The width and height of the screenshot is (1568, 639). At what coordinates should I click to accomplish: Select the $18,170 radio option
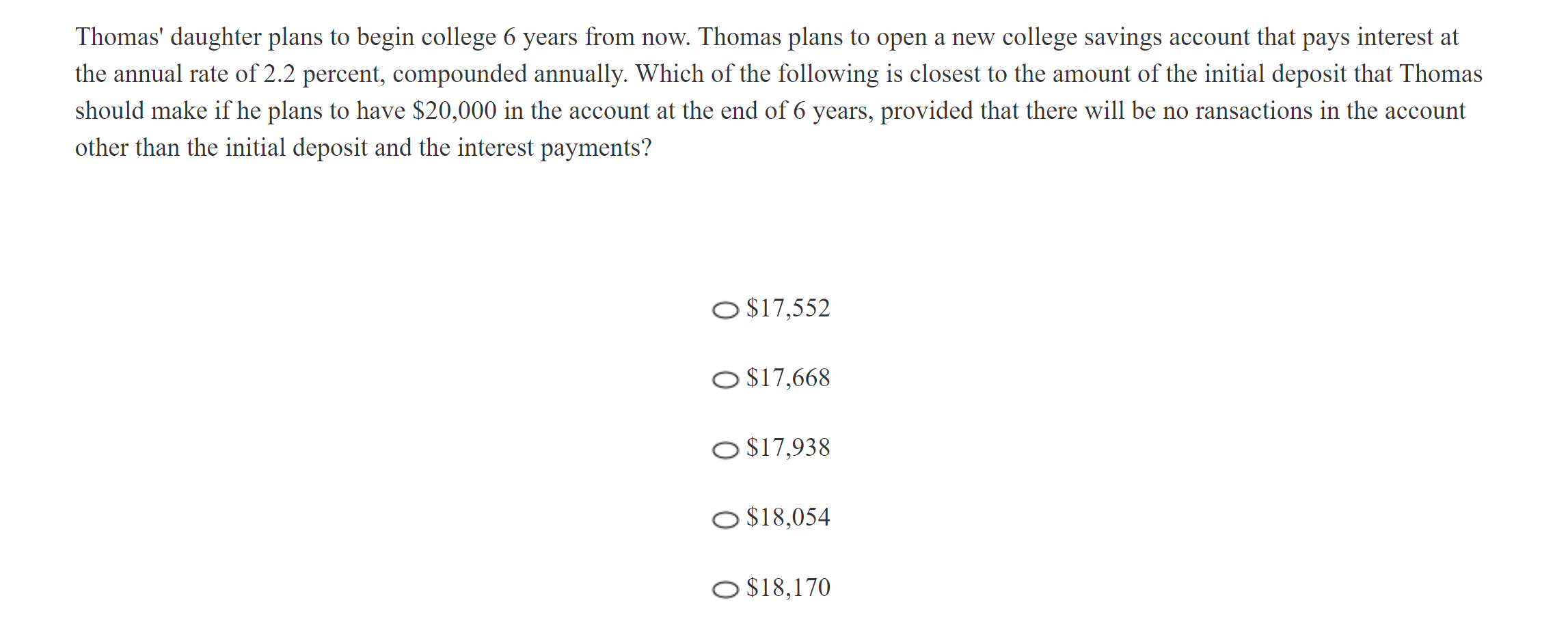coord(725,589)
